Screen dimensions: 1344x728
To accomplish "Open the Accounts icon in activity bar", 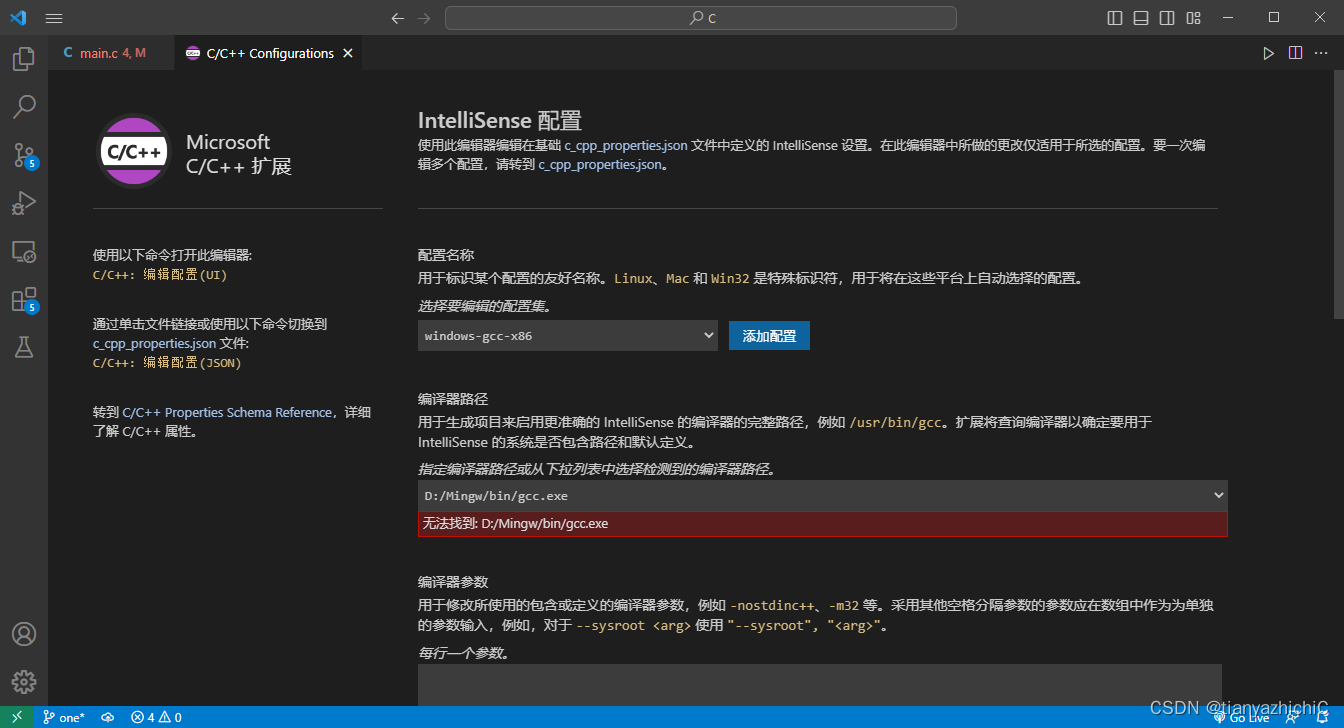I will pyautogui.click(x=24, y=634).
